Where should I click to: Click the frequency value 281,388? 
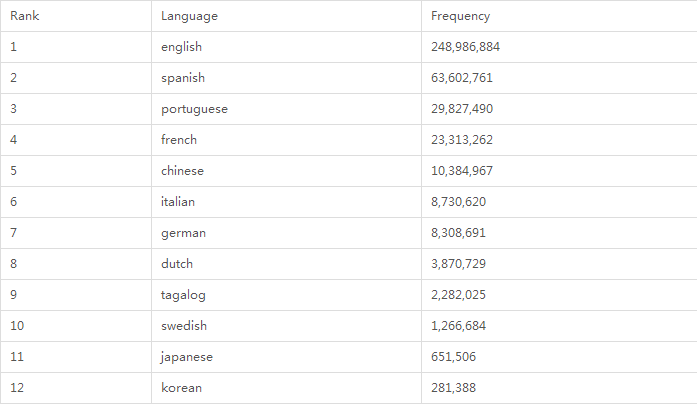click(454, 388)
